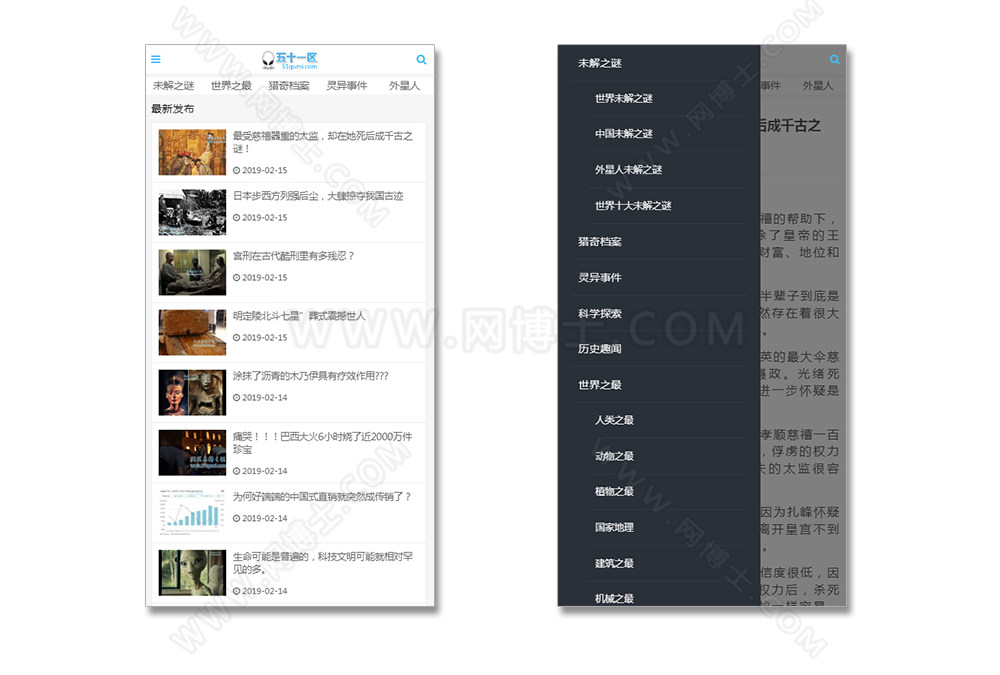Select 灵异事件 in the side drawer
This screenshot has height=675, width=1000.
click(599, 277)
